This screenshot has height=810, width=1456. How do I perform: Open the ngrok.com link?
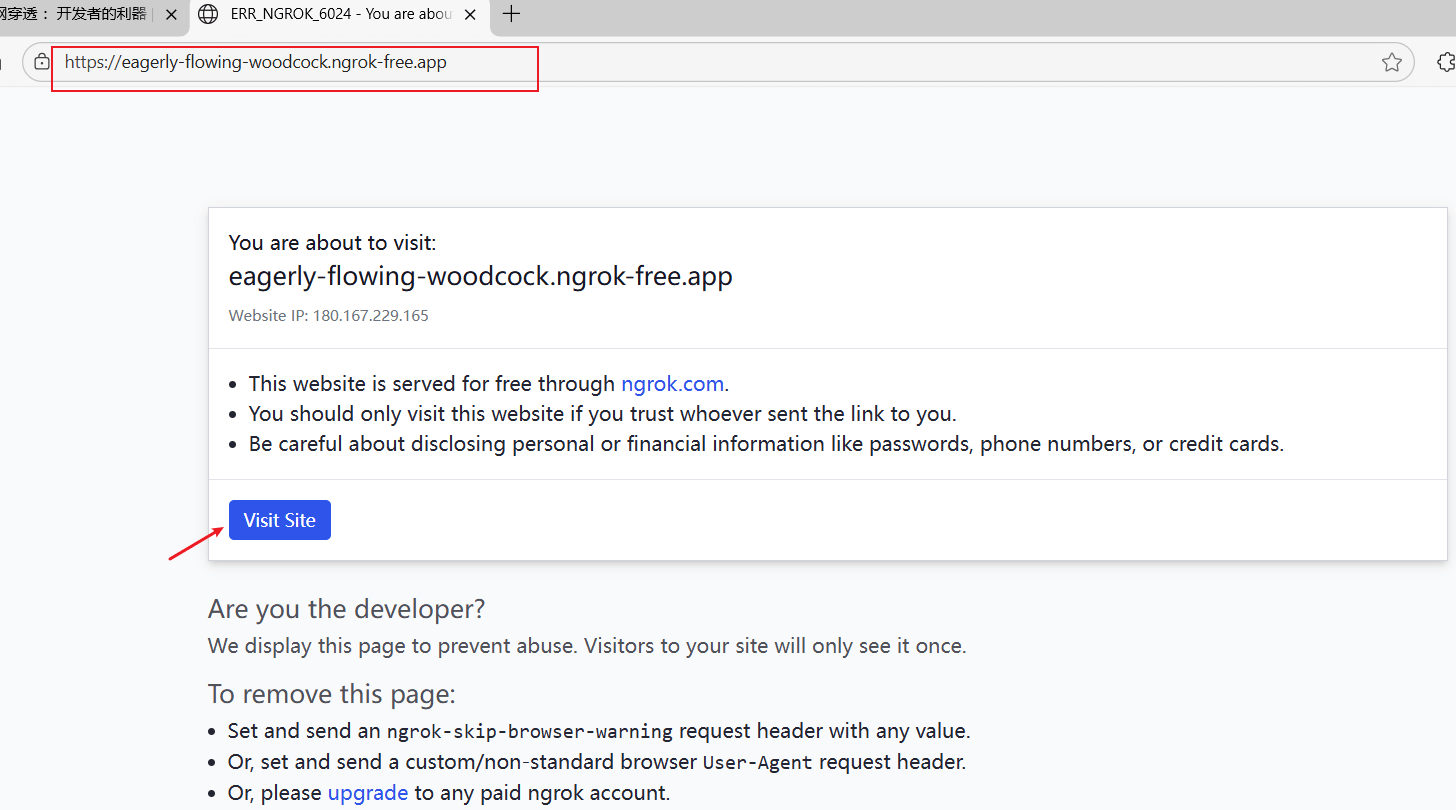[672, 384]
